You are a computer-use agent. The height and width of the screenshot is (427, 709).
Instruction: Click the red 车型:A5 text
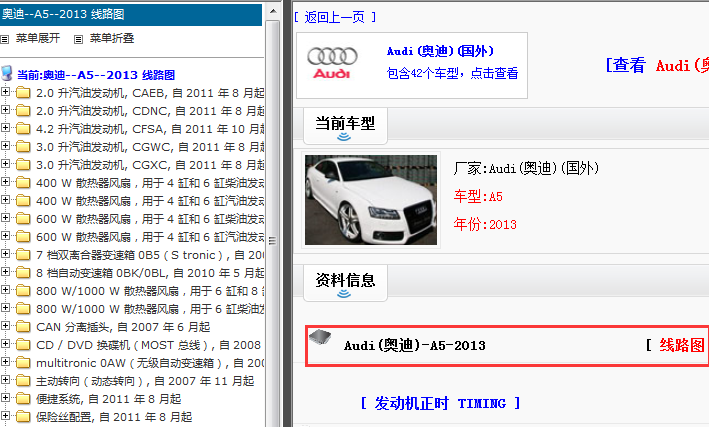click(478, 196)
